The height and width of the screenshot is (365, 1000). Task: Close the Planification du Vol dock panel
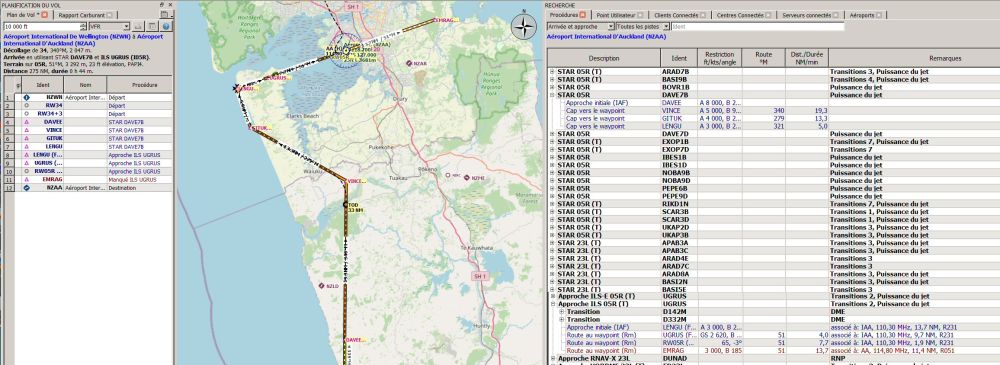click(170, 4)
